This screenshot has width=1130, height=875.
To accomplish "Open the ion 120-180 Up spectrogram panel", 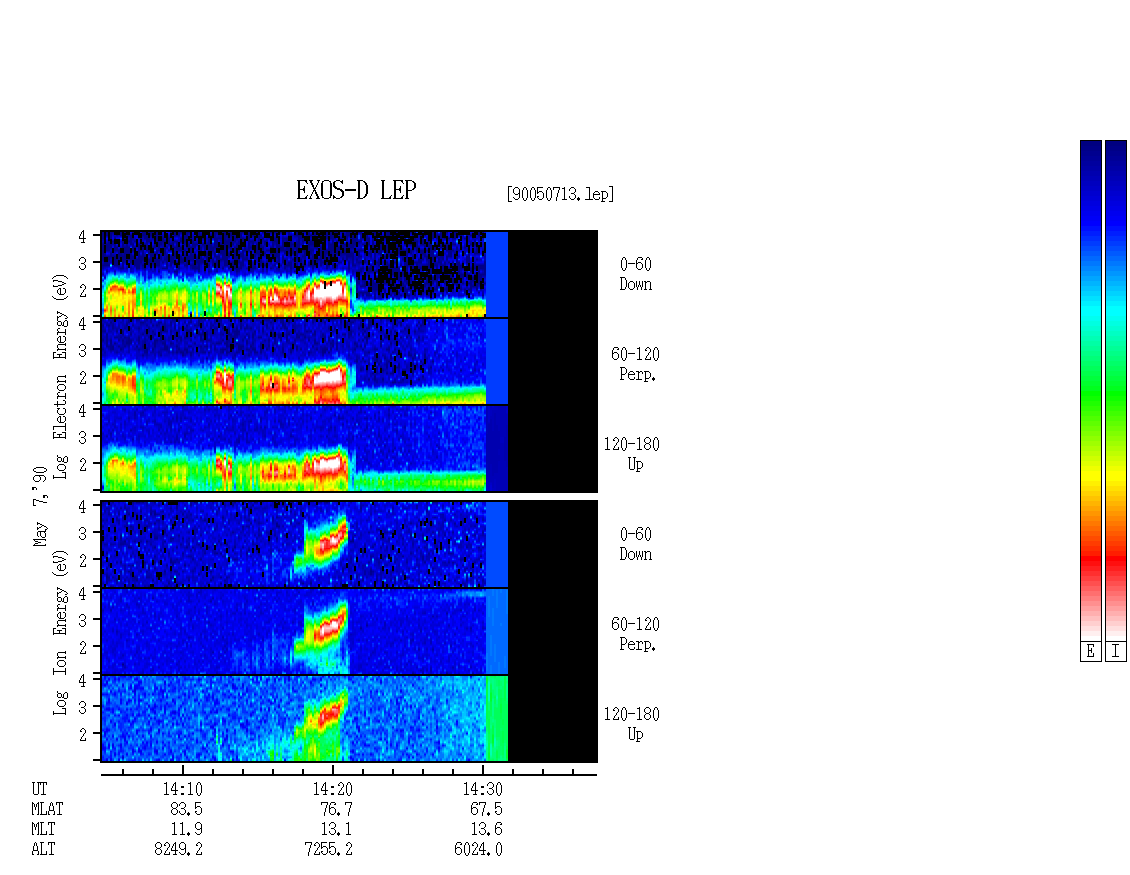I will [x=349, y=719].
